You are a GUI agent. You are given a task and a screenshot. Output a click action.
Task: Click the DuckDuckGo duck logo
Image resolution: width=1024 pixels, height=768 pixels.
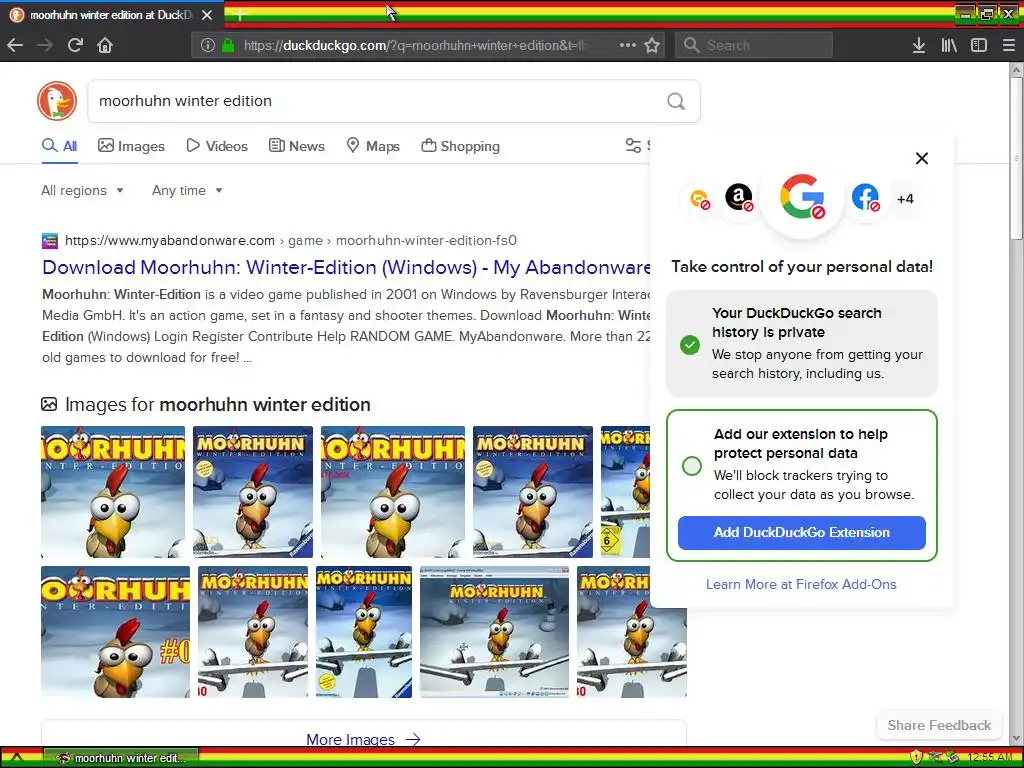tap(57, 101)
